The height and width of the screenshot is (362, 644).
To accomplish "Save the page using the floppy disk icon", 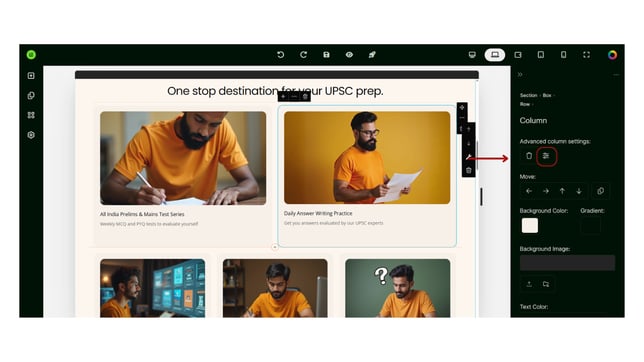I will [327, 55].
